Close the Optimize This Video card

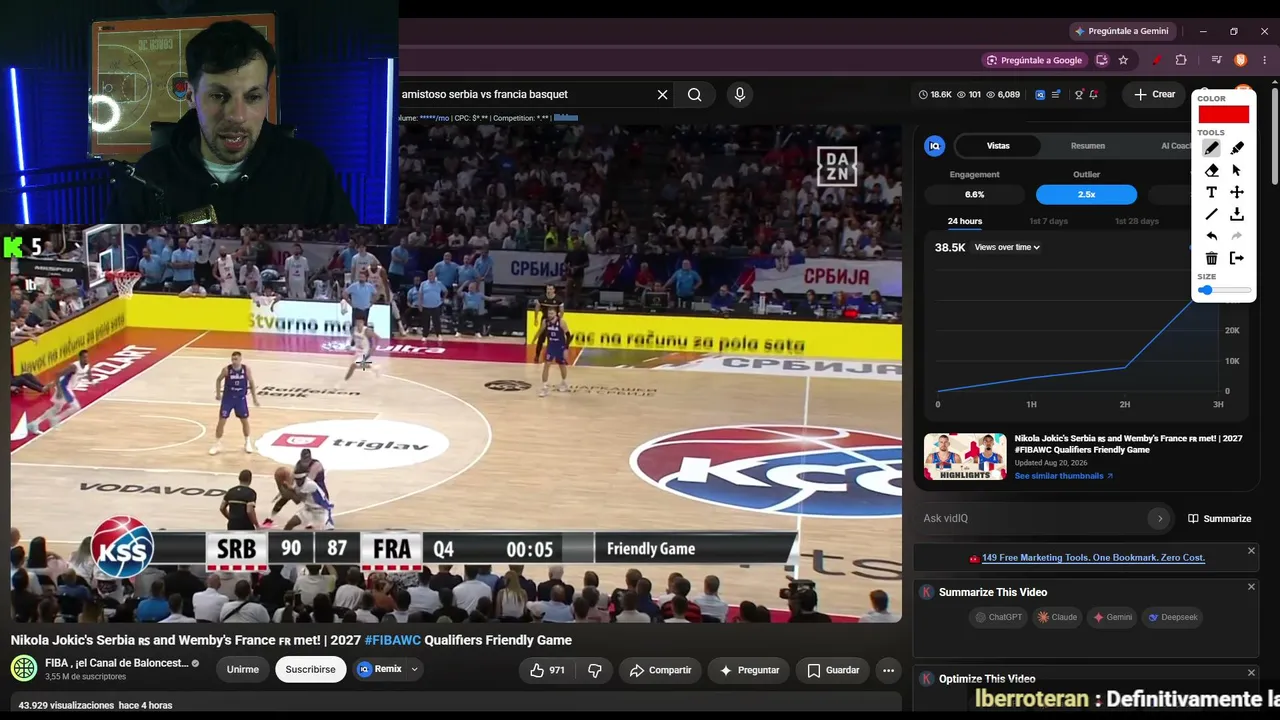click(1251, 673)
